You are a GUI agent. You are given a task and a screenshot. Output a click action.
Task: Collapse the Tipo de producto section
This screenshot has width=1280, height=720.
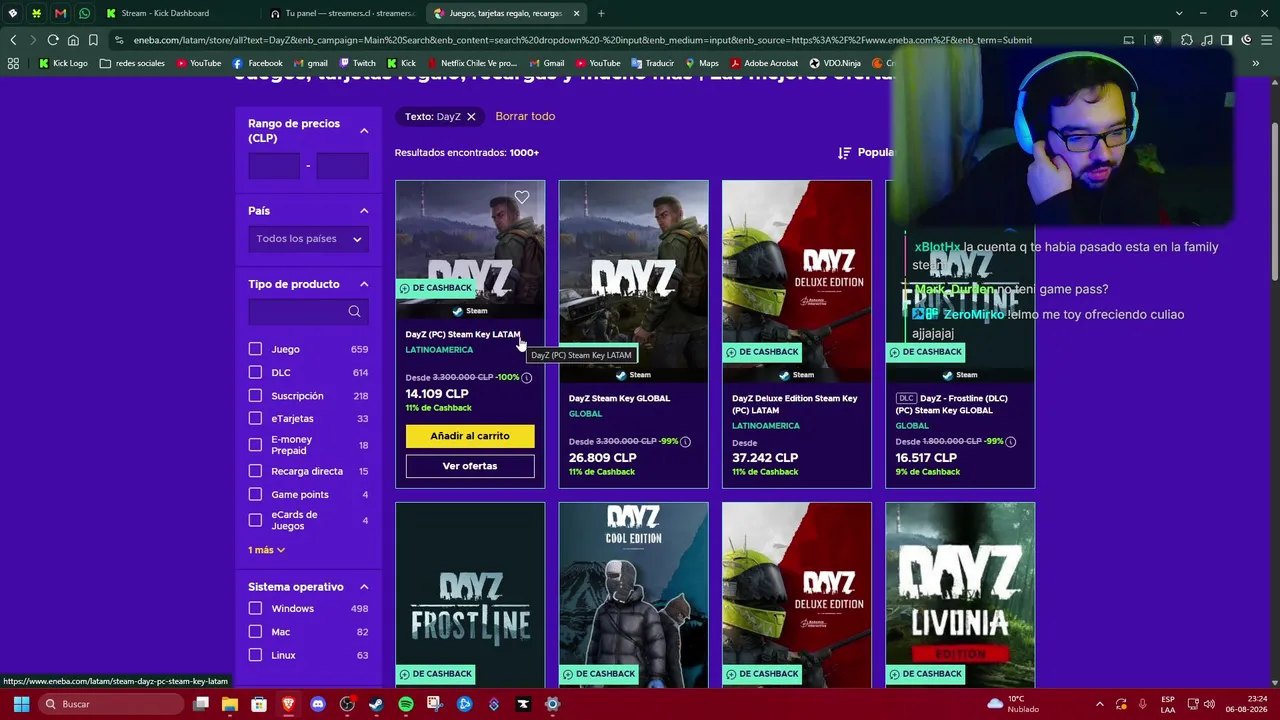pos(364,284)
